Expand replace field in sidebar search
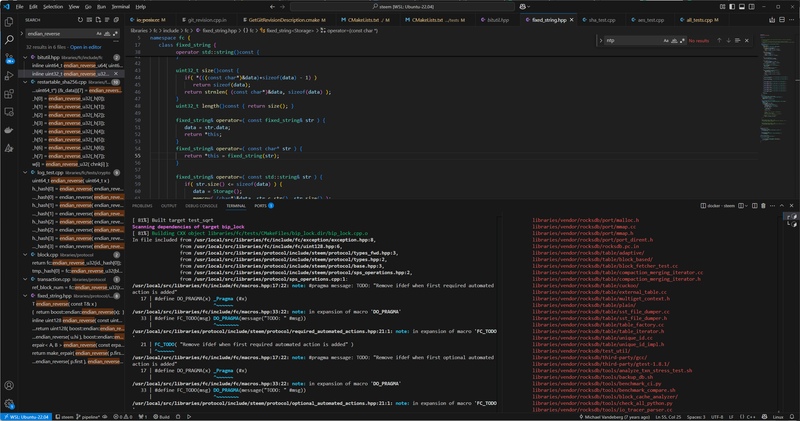The height and width of the screenshot is (421, 800). 21,34
